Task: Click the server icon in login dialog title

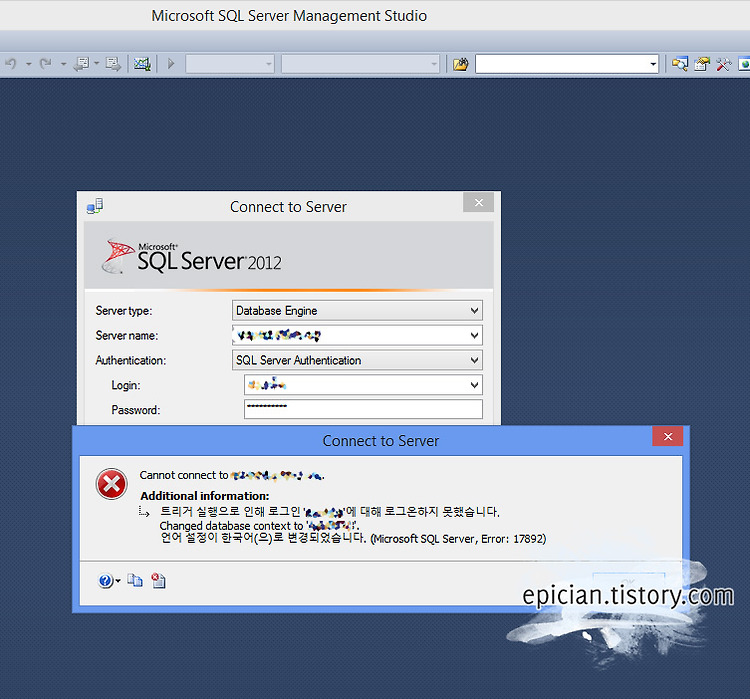Action: tap(95, 206)
